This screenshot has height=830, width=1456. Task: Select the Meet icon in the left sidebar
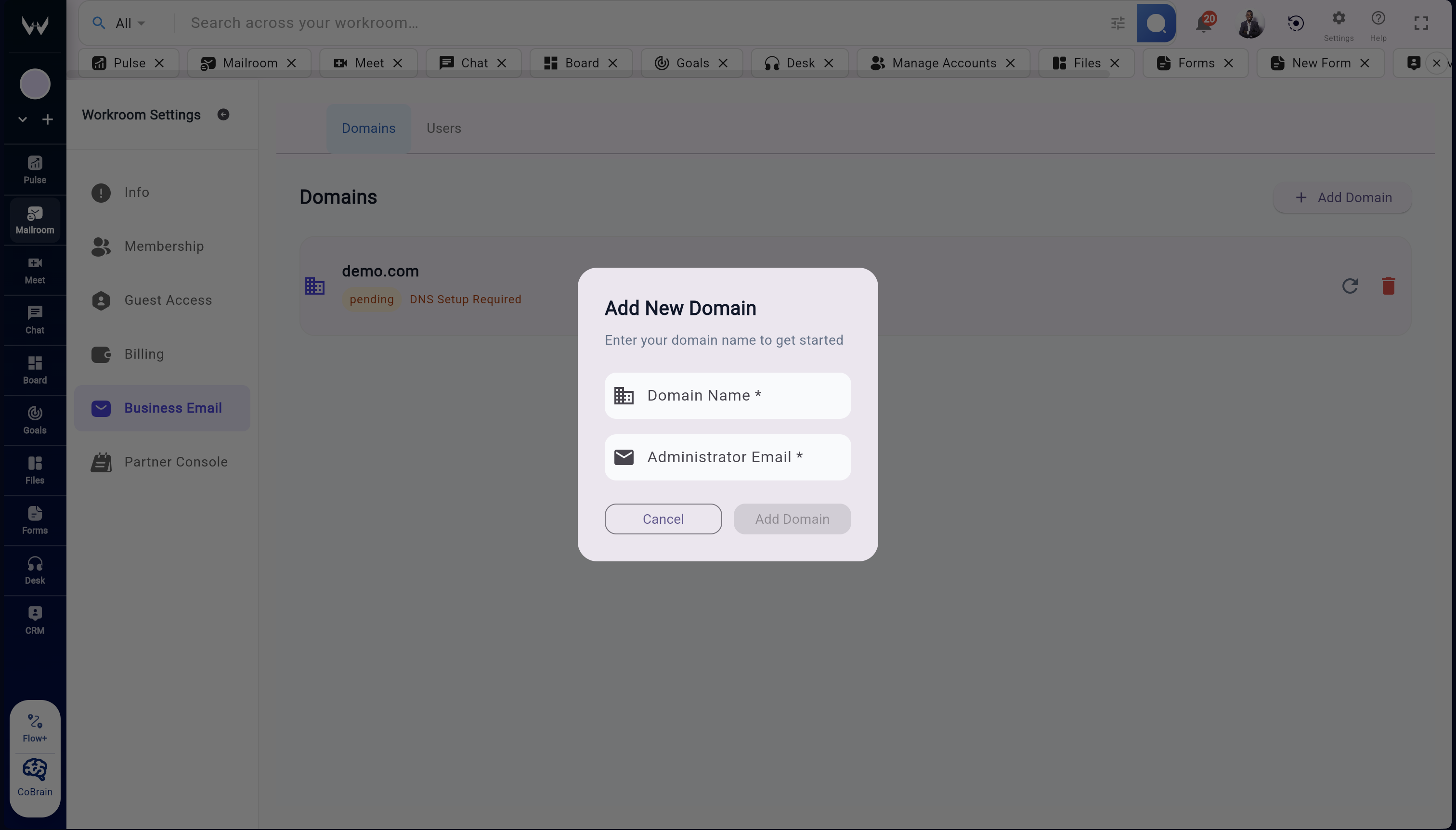[x=34, y=269]
